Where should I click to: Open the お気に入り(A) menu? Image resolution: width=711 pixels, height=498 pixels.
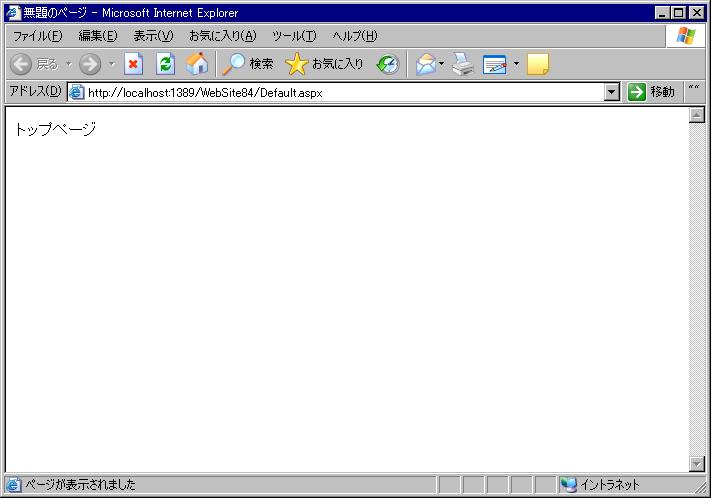coord(223,36)
